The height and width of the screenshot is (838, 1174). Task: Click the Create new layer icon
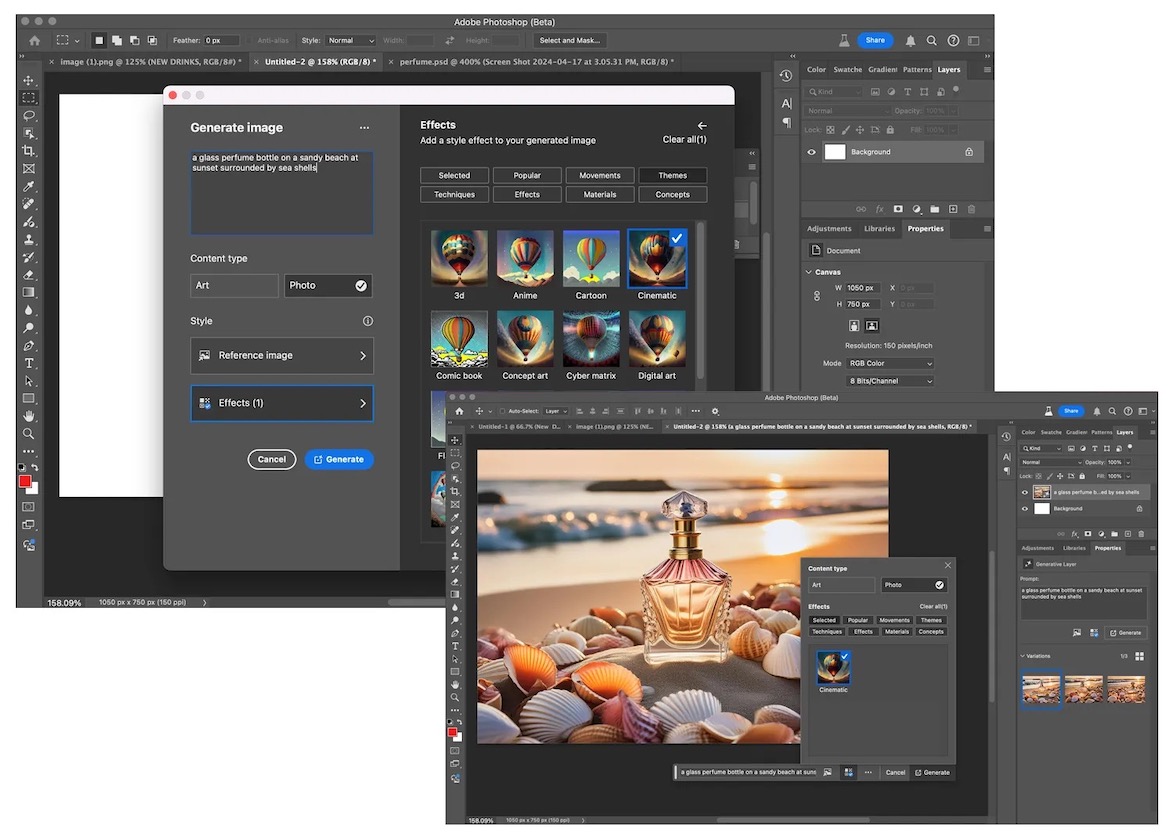coord(953,209)
